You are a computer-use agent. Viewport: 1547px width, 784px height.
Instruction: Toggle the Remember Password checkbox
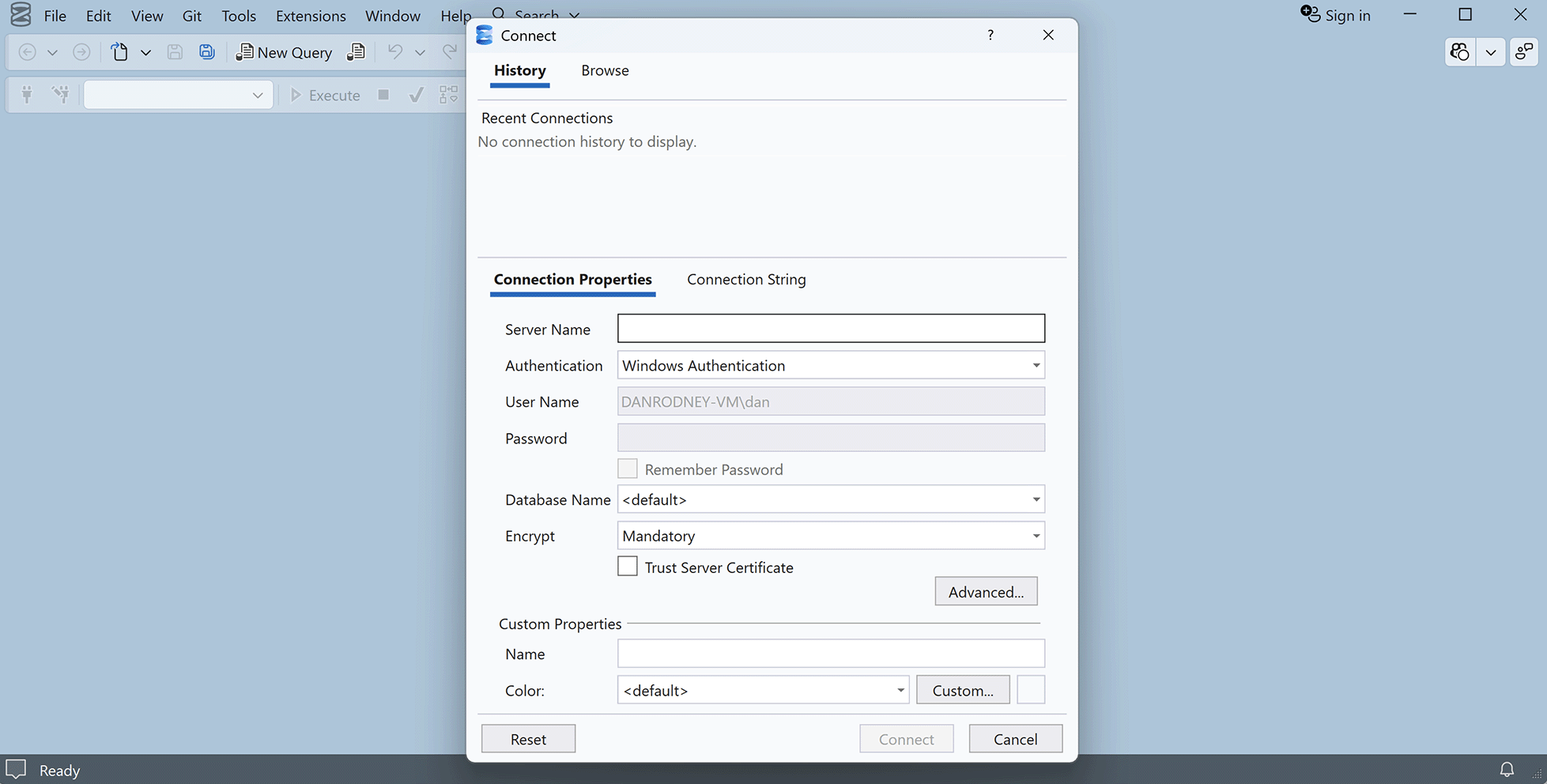628,469
